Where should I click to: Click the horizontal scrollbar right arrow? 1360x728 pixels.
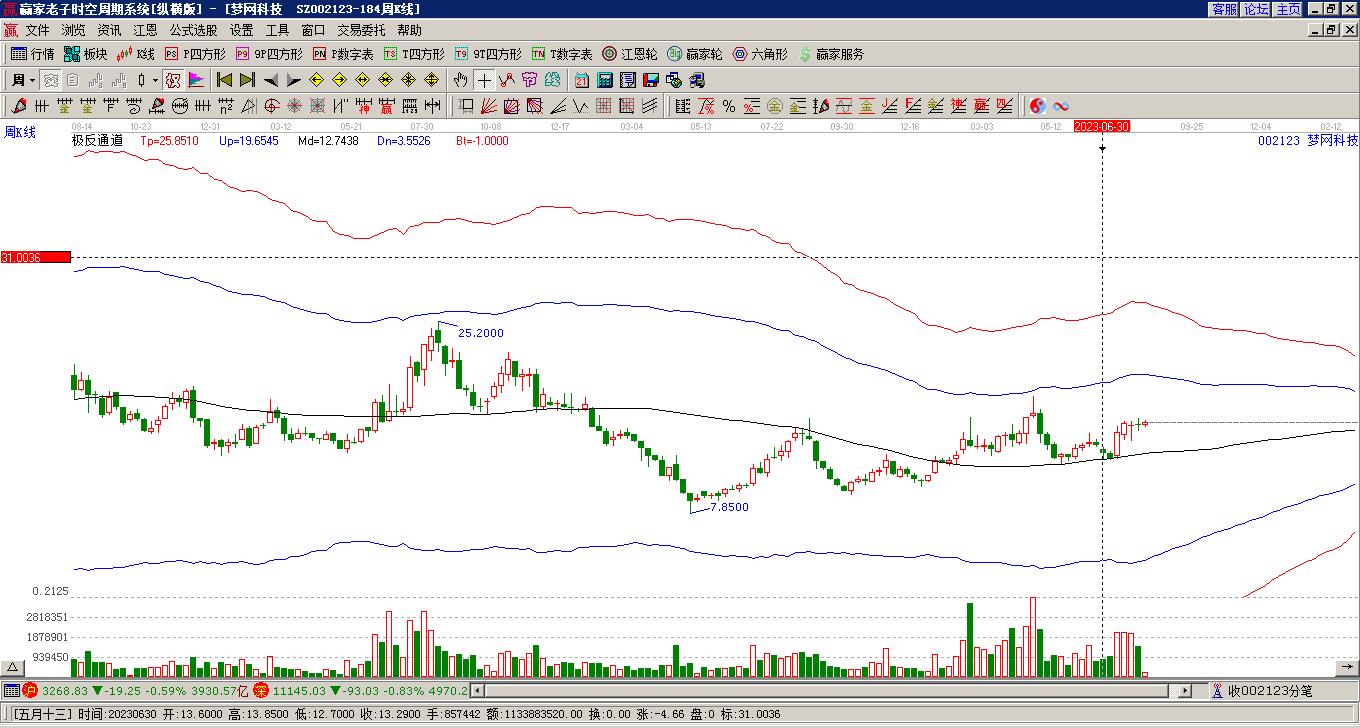click(x=1186, y=690)
